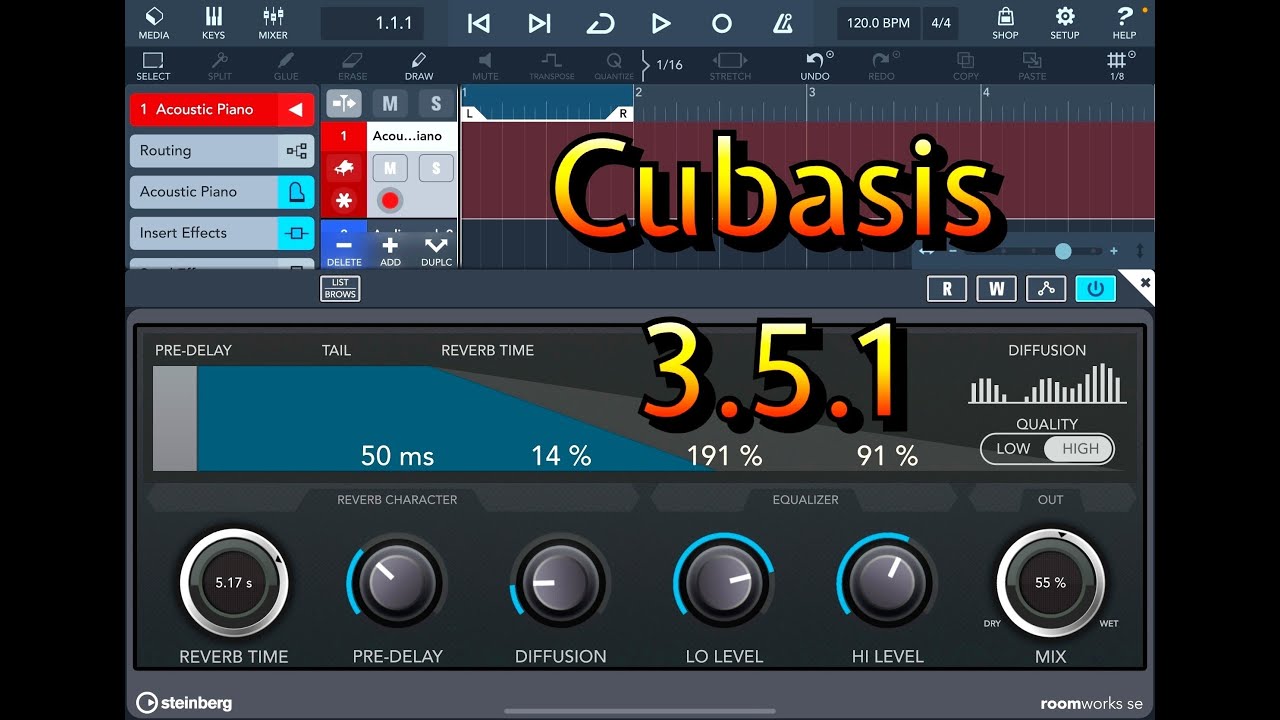Click the right locator R marker
Viewport: 1280px width, 720px height.
(x=623, y=114)
